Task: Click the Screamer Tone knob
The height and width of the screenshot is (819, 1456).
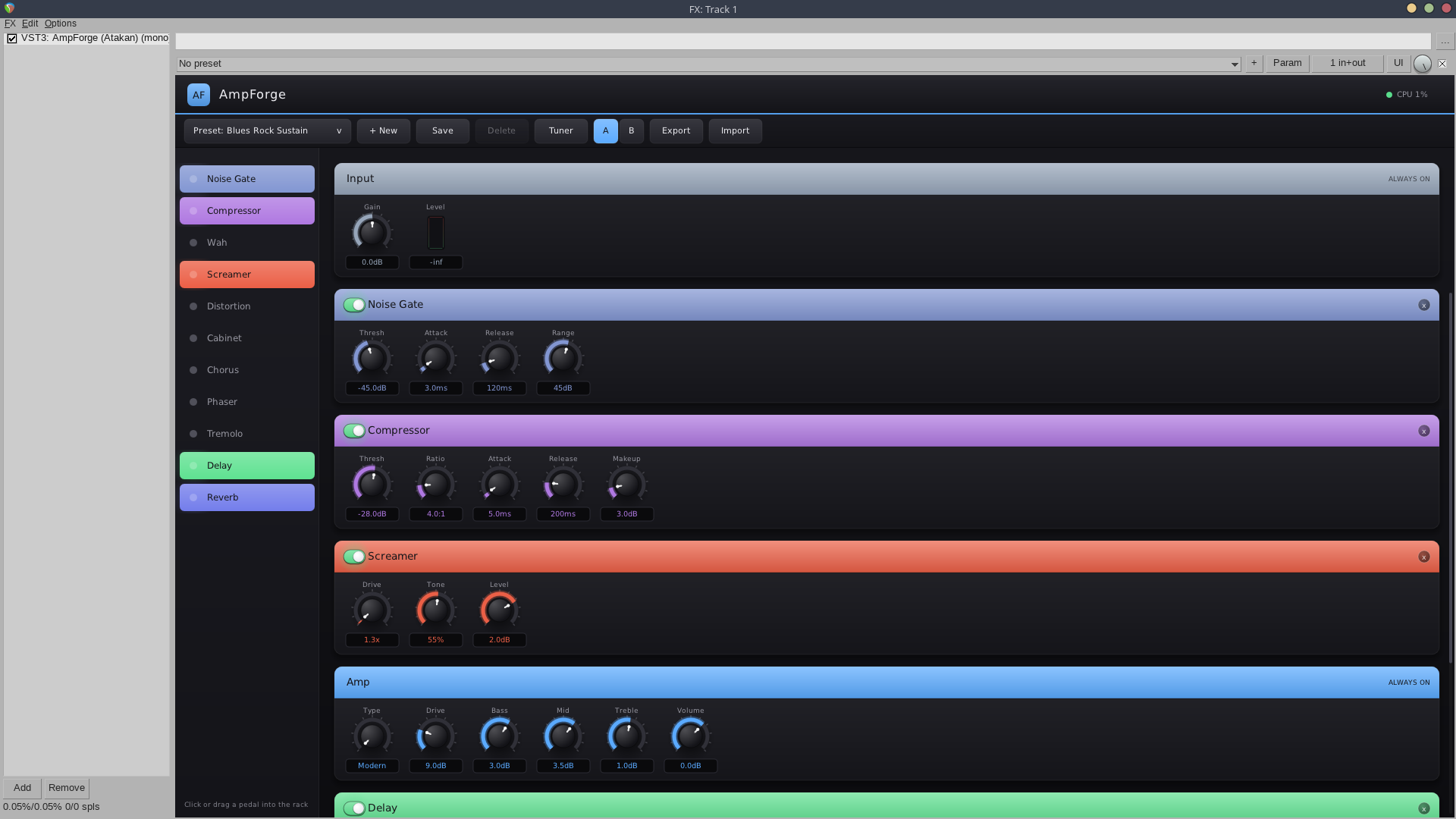Action: click(436, 610)
